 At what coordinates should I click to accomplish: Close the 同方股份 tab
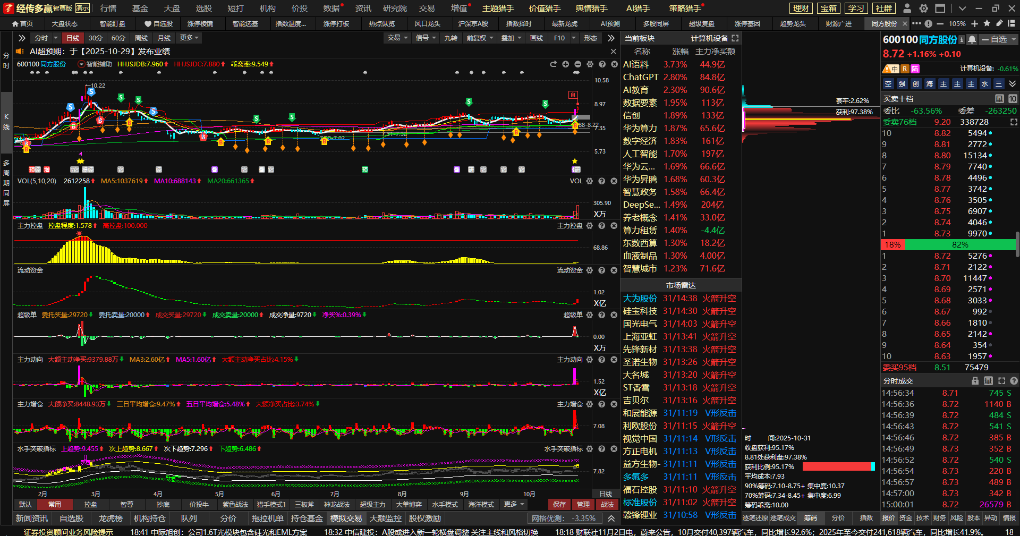pyautogui.click(x=907, y=23)
